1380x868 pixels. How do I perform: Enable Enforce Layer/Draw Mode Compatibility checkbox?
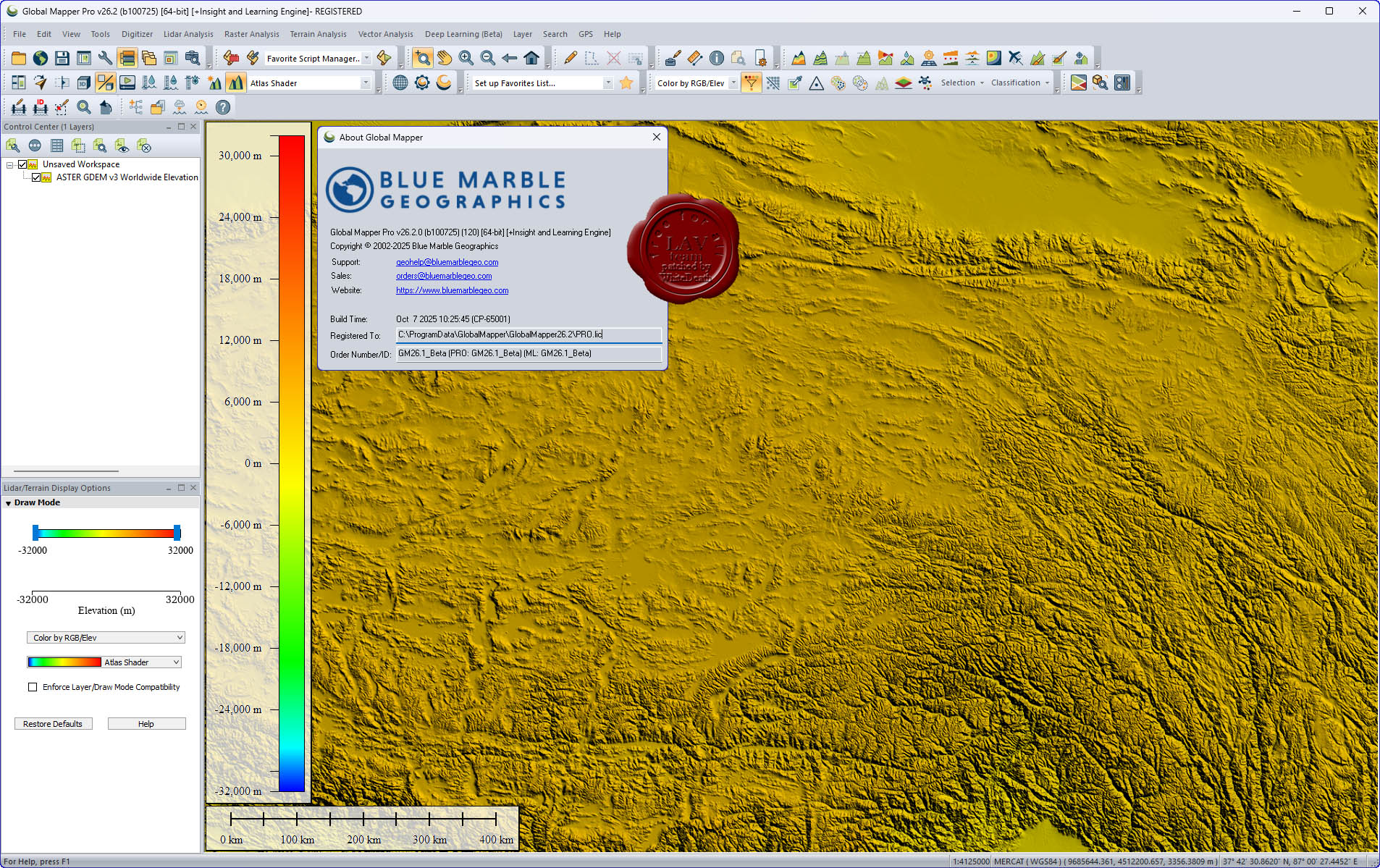(x=33, y=687)
